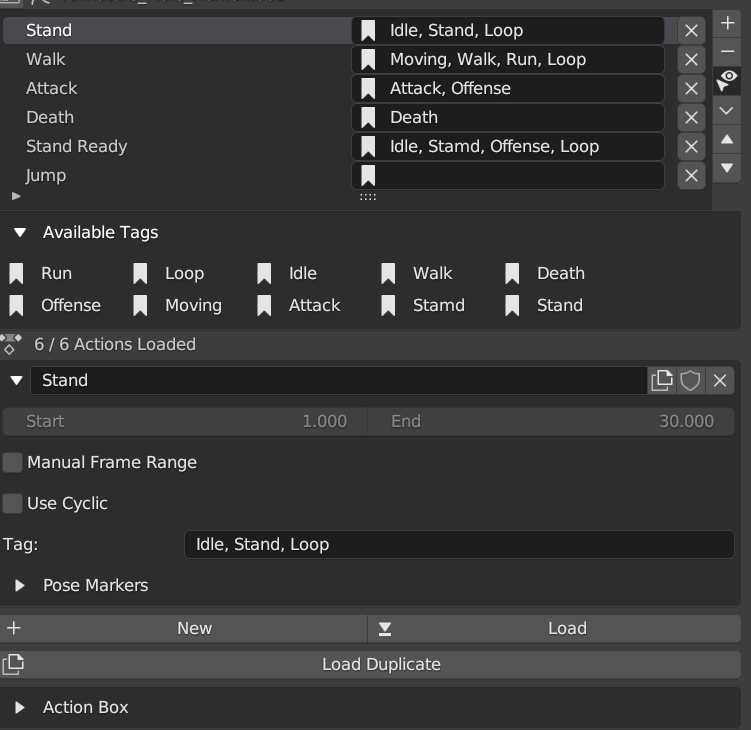Click the Tag input field
751x730 pixels.
click(x=459, y=544)
